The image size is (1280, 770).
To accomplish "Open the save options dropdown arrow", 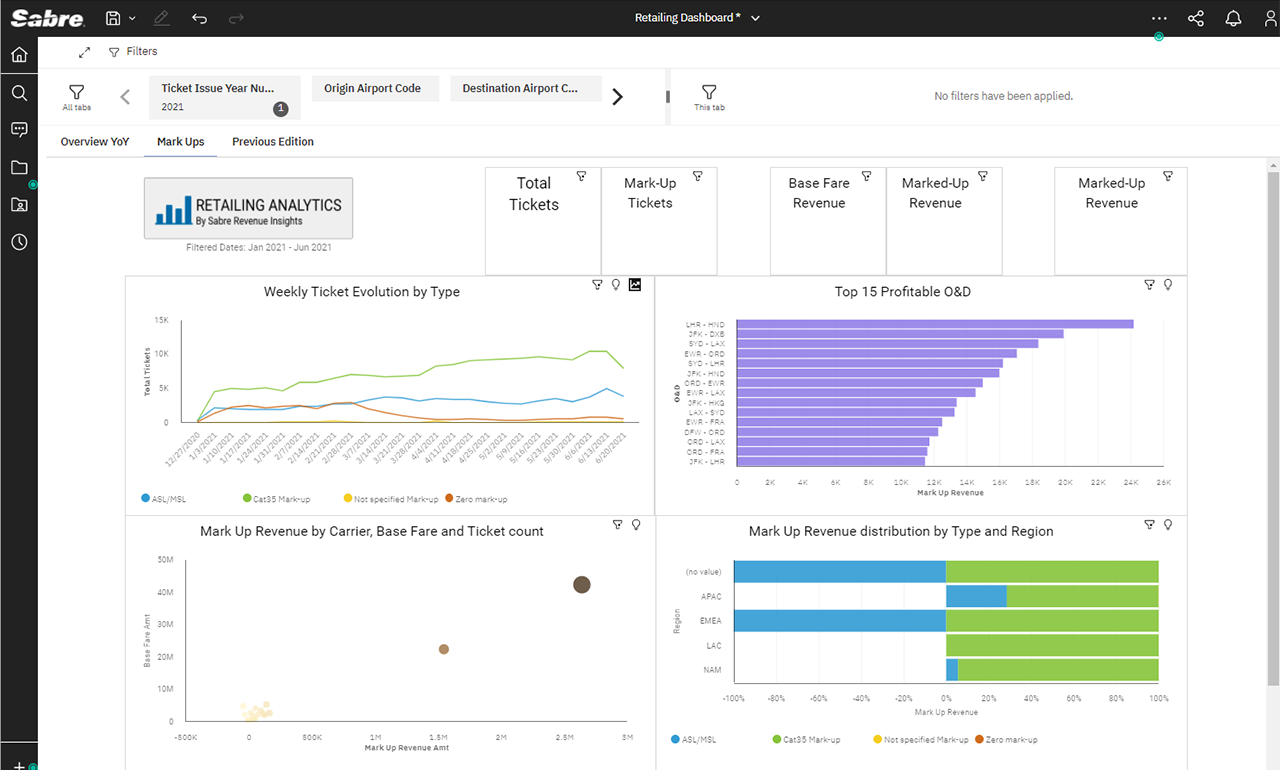I will point(132,18).
